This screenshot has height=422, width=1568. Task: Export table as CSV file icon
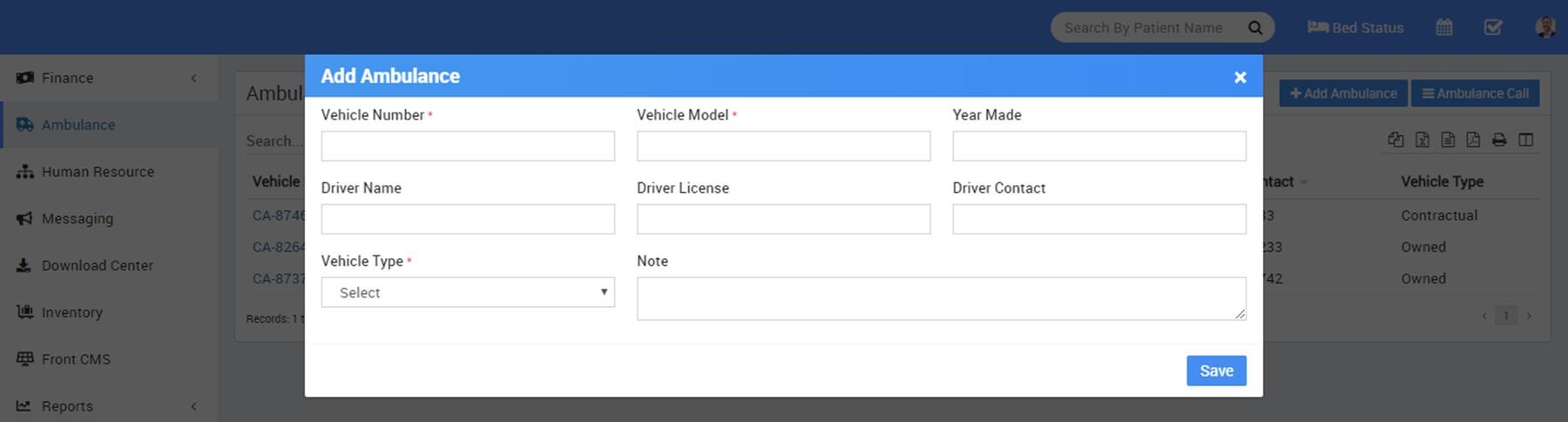1448,140
